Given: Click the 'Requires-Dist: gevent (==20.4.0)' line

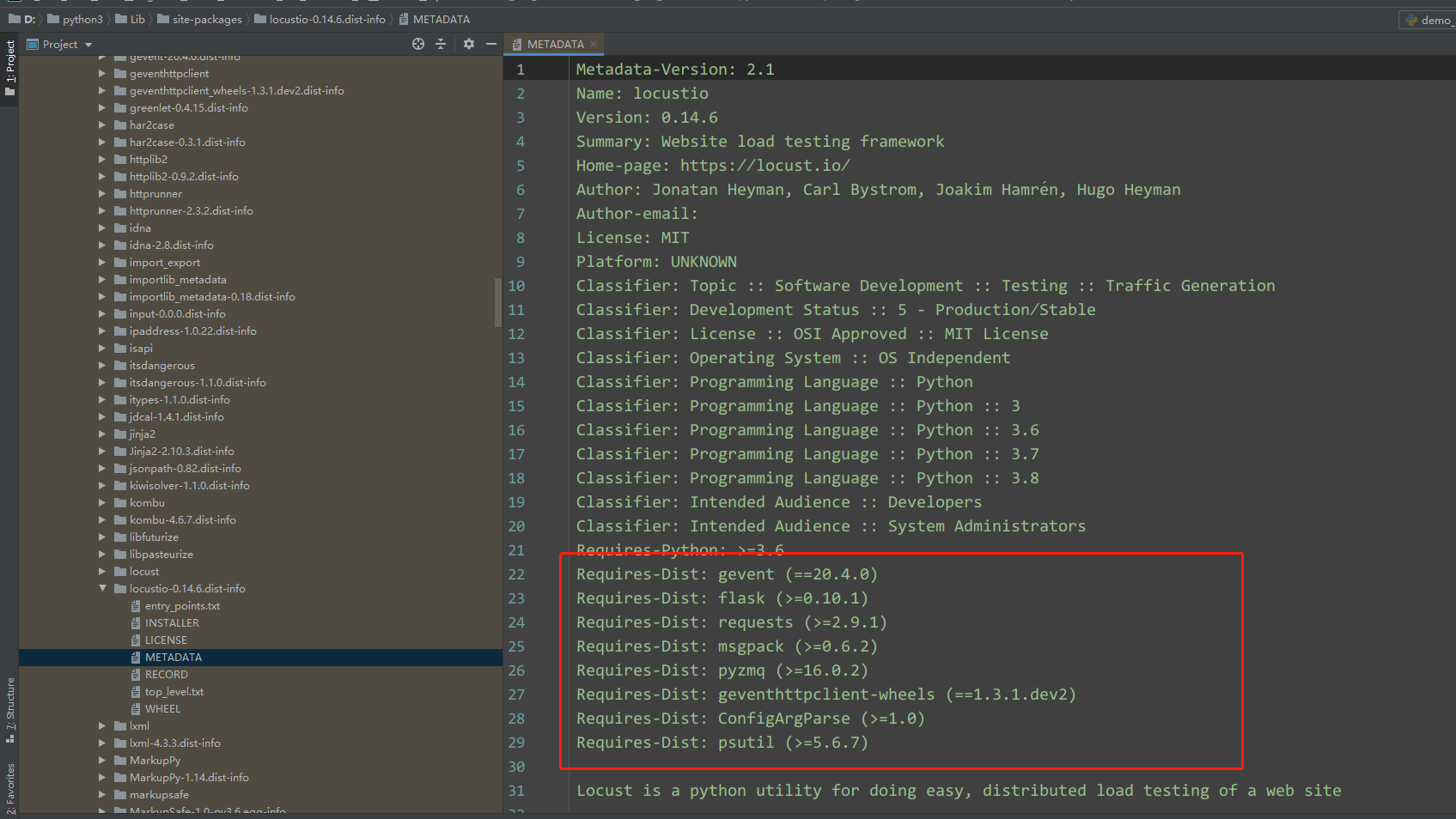Looking at the screenshot, I should click(x=727, y=574).
